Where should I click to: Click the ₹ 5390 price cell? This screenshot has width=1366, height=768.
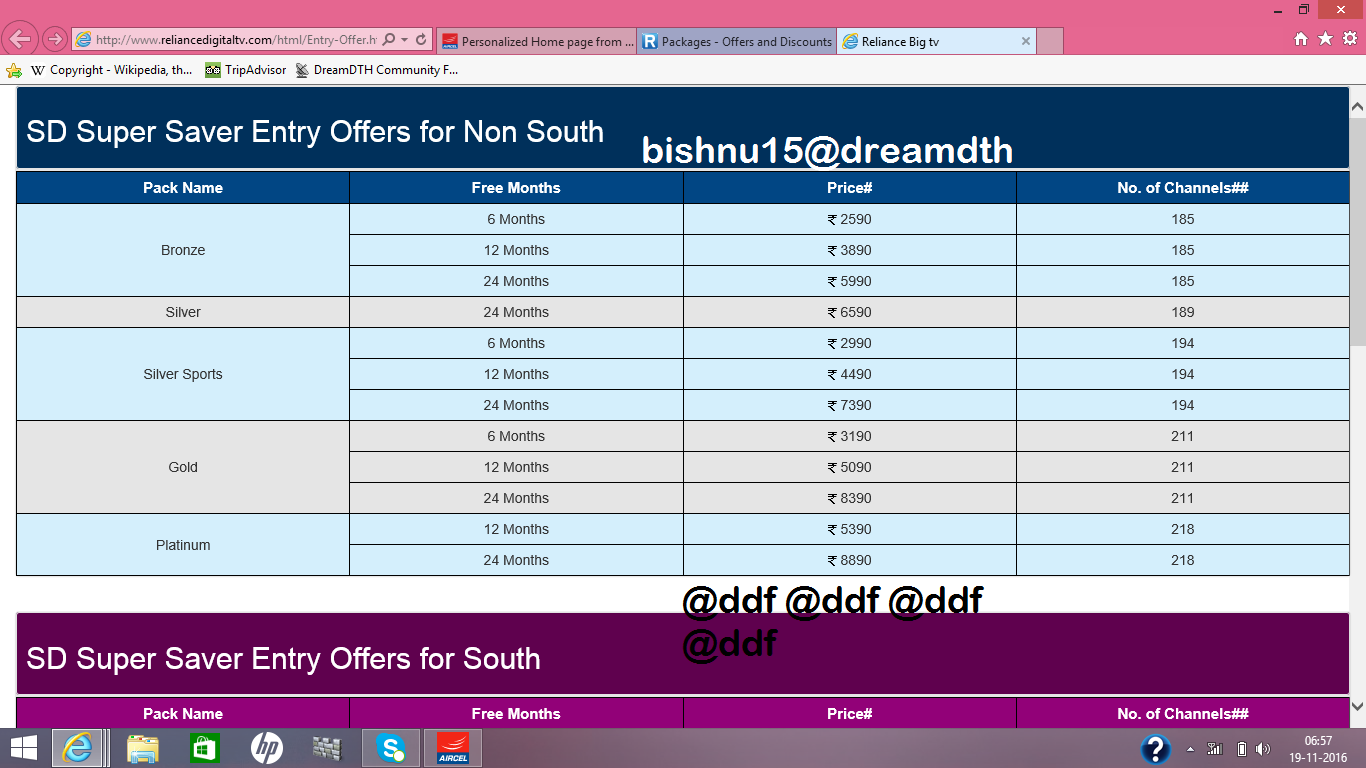coord(850,529)
